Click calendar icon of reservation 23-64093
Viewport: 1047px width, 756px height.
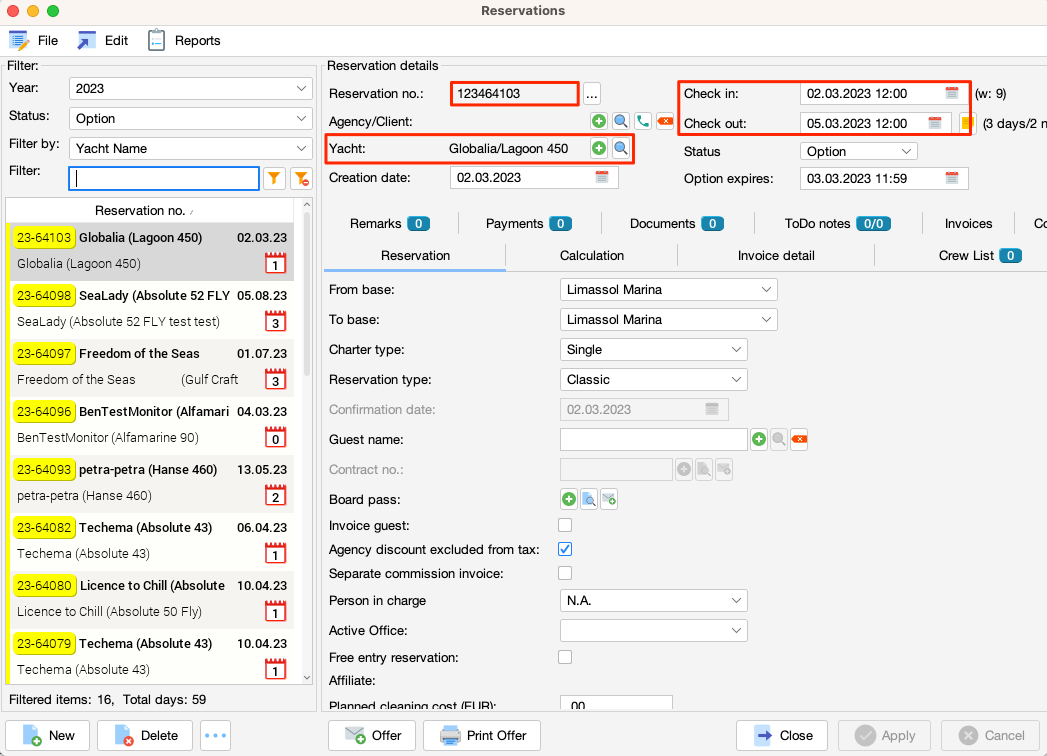pyautogui.click(x=275, y=496)
